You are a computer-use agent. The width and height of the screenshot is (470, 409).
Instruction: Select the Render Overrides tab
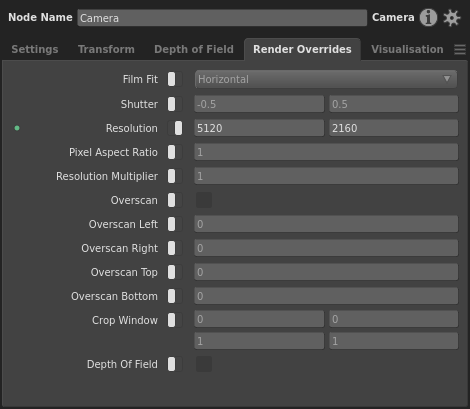click(x=302, y=49)
